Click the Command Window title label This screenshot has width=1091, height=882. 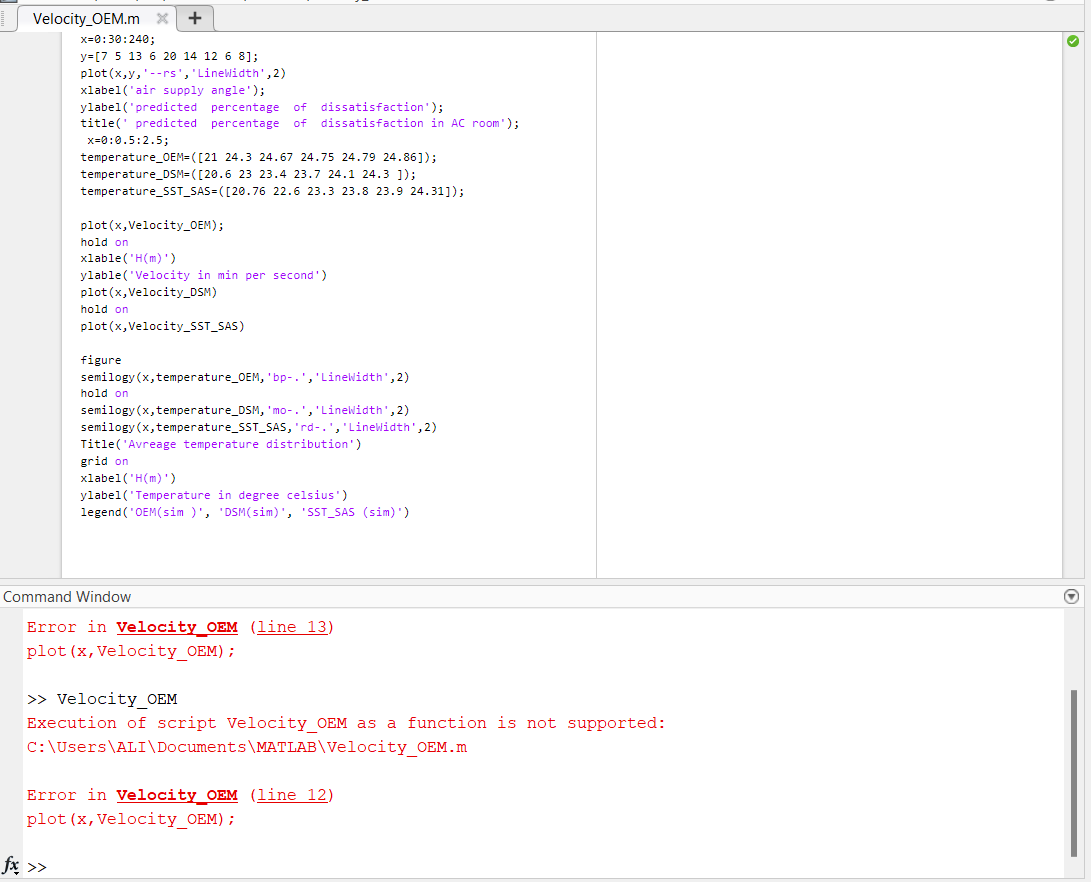click(67, 596)
